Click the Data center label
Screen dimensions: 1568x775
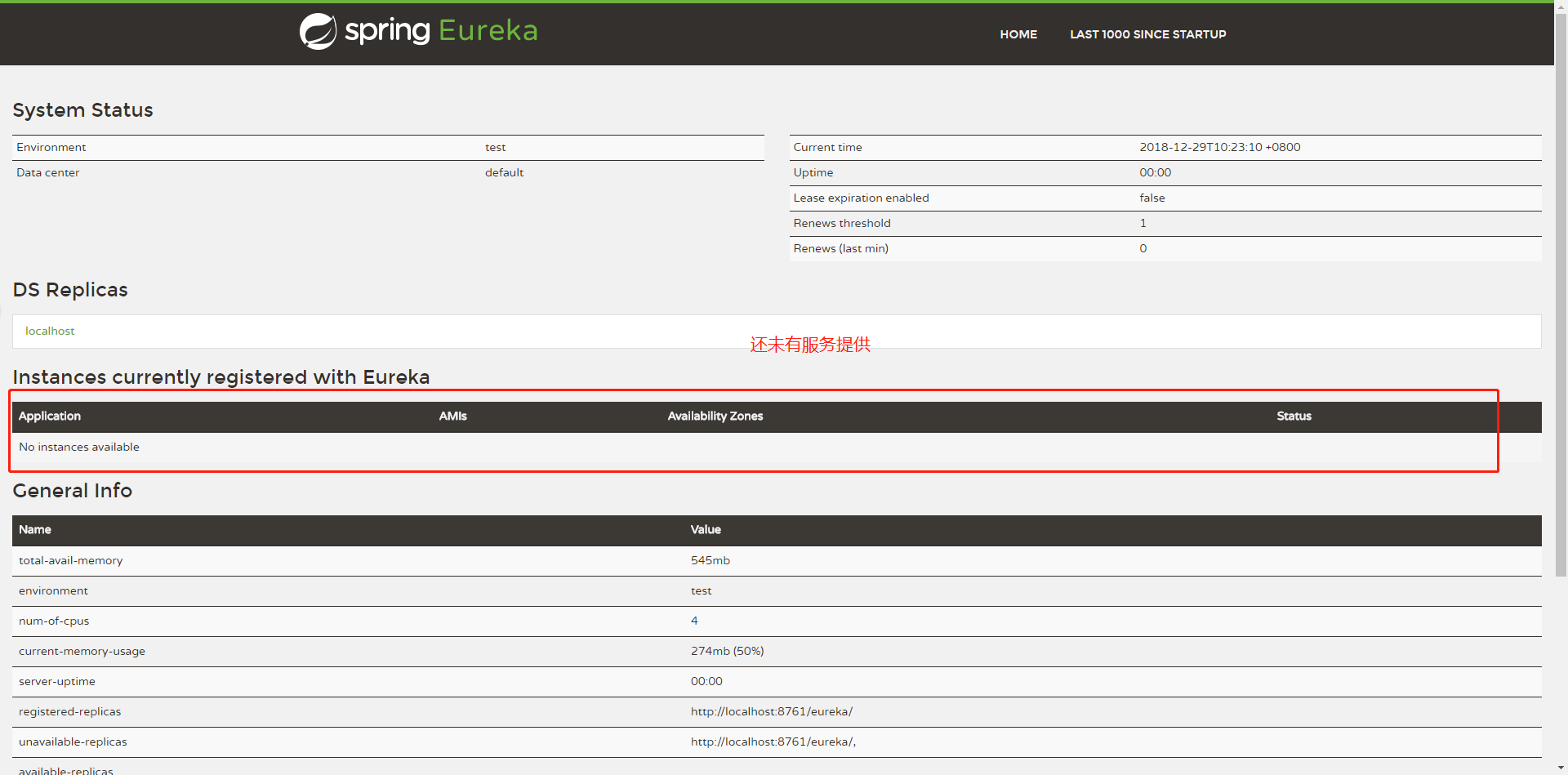coord(48,172)
